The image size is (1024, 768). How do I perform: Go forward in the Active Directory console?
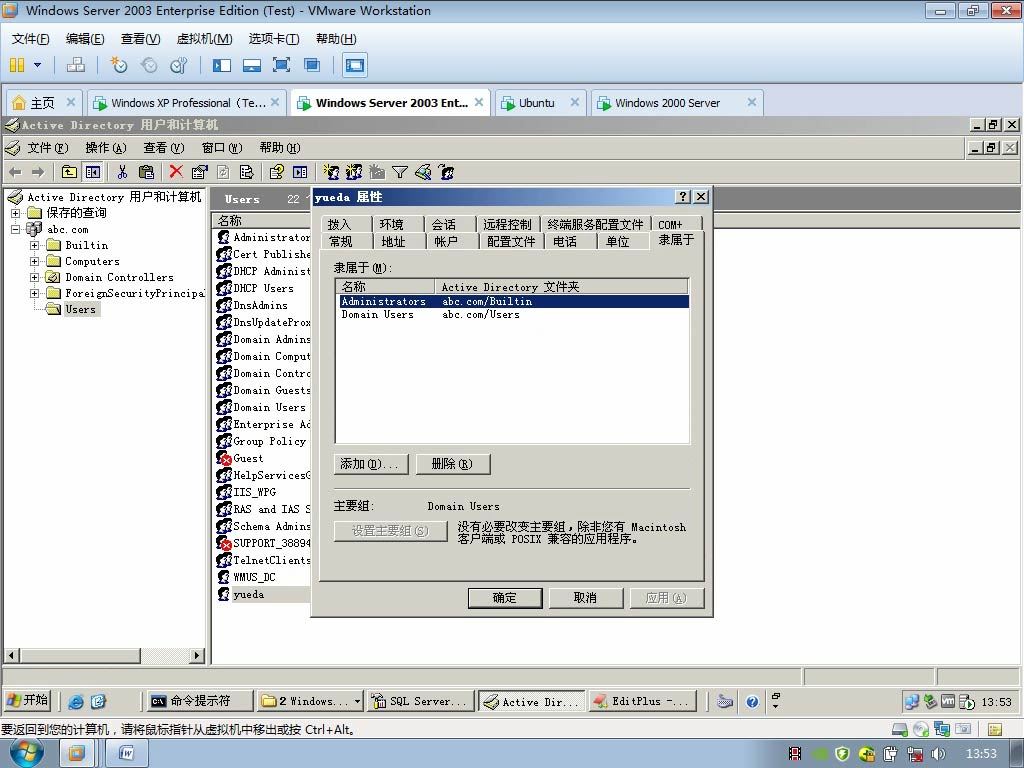[38, 172]
